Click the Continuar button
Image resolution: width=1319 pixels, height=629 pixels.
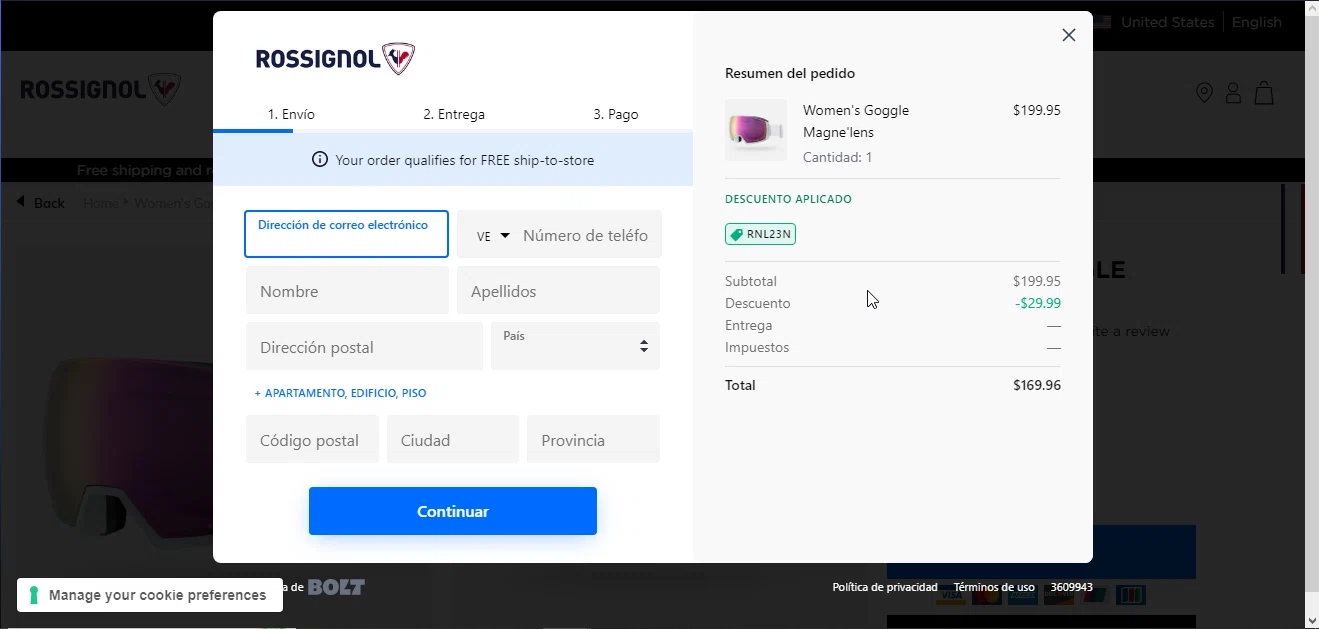coord(453,511)
